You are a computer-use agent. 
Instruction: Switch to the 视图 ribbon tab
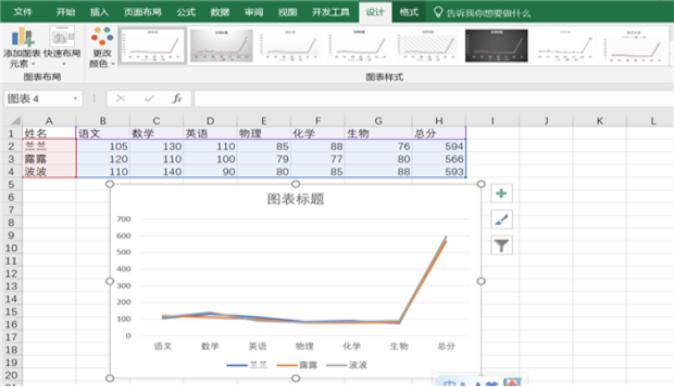tap(288, 12)
